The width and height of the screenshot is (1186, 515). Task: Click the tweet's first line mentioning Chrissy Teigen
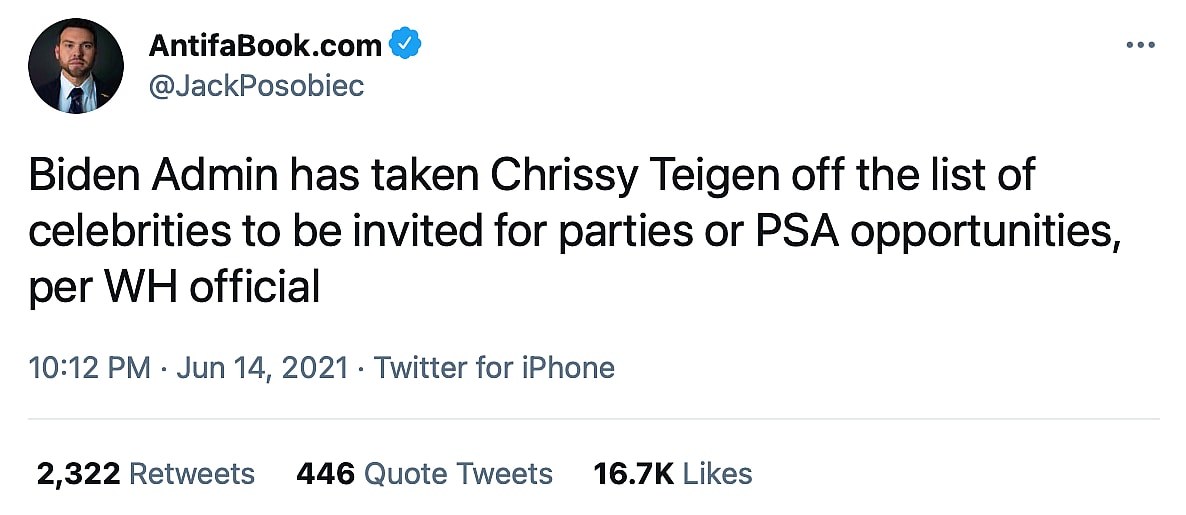click(531, 176)
